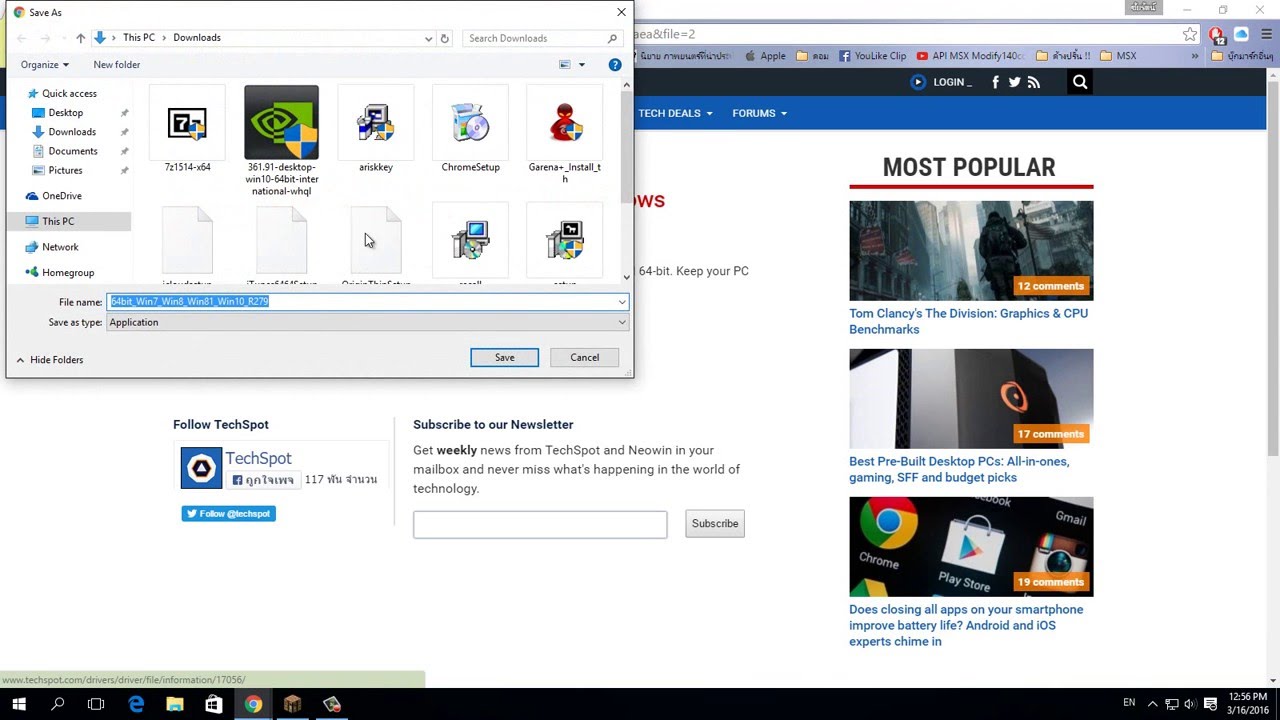Click New folder in the dialog toolbar

point(117,65)
